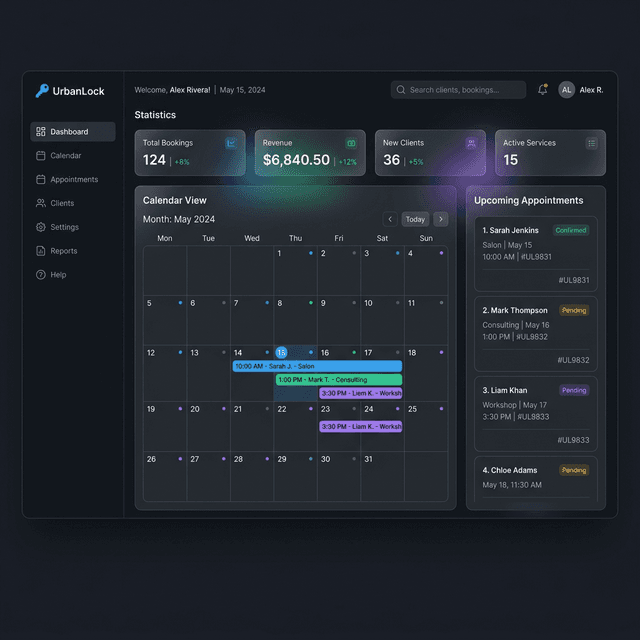Open the Help sidebar label

click(58, 275)
